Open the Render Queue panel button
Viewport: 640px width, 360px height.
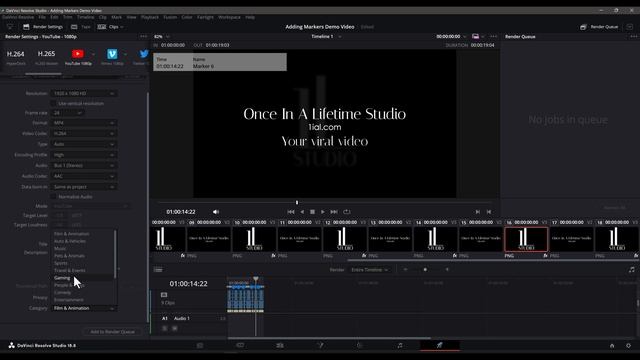(x=600, y=27)
